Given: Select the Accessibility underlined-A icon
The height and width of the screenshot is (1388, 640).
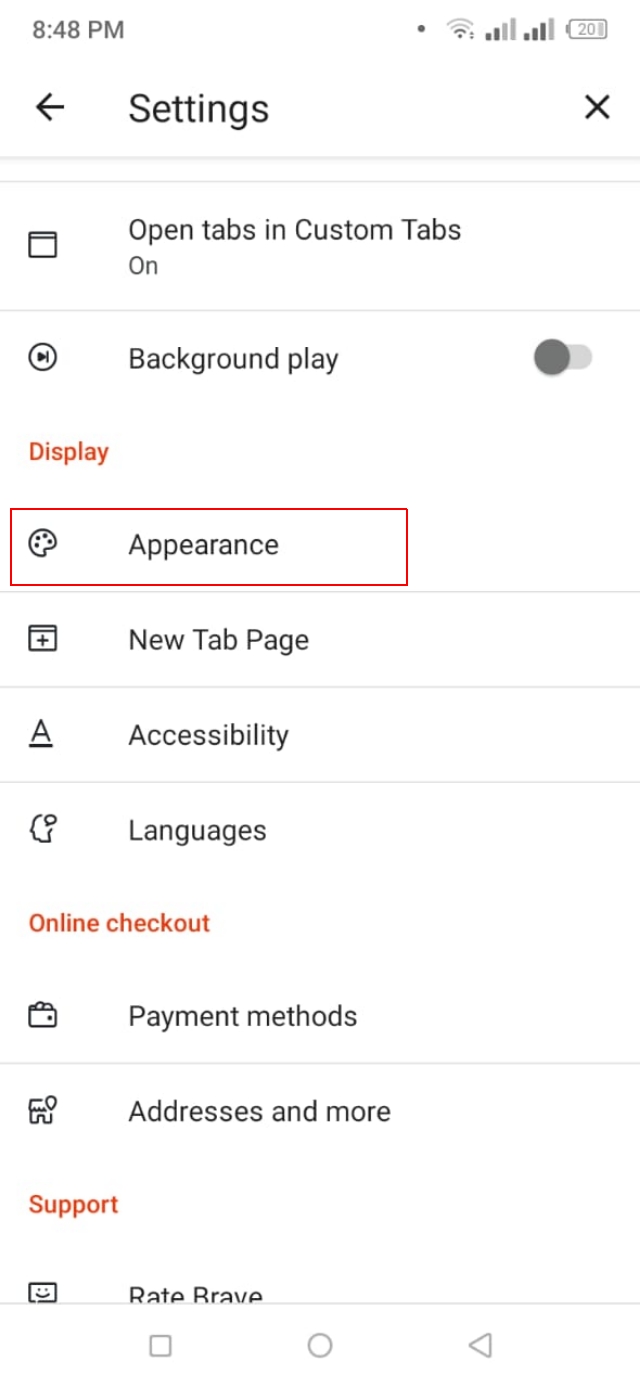Looking at the screenshot, I should click(x=42, y=734).
